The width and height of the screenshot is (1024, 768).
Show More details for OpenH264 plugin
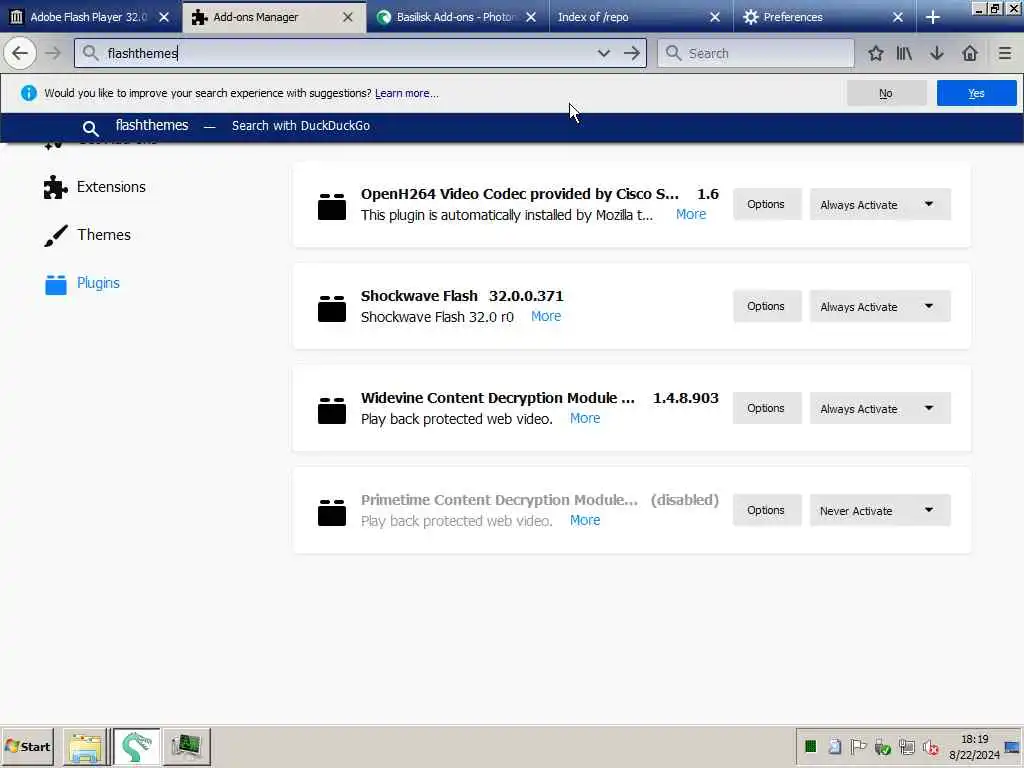(690, 214)
